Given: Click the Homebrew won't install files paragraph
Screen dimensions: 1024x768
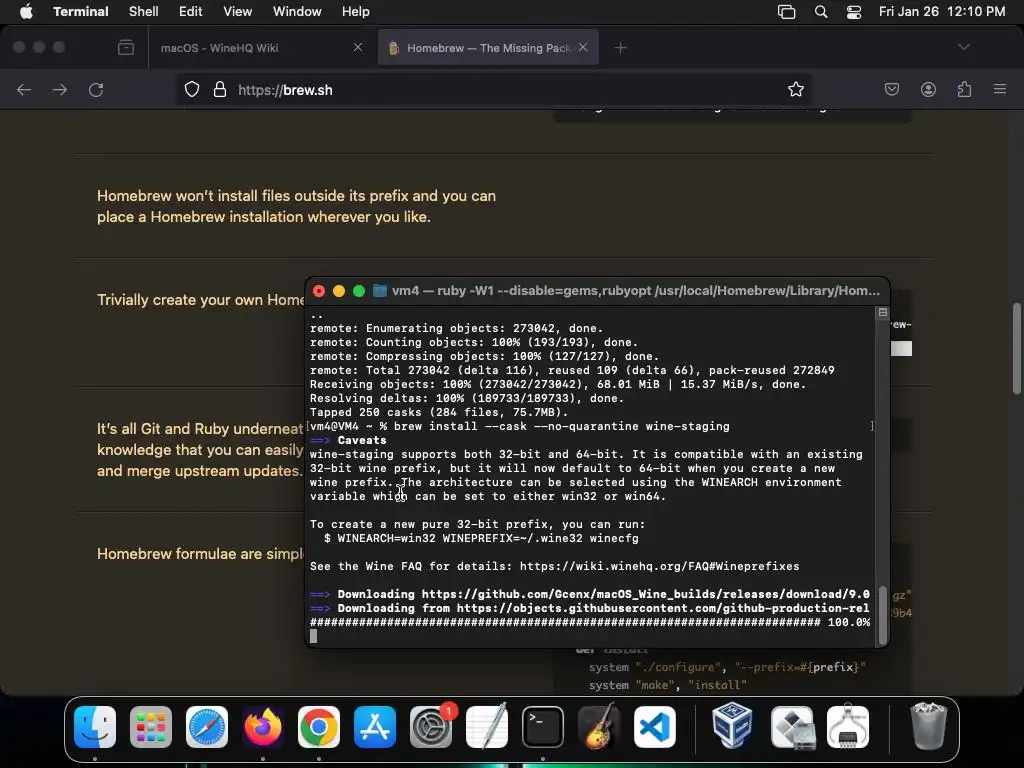Looking at the screenshot, I should tap(296, 206).
